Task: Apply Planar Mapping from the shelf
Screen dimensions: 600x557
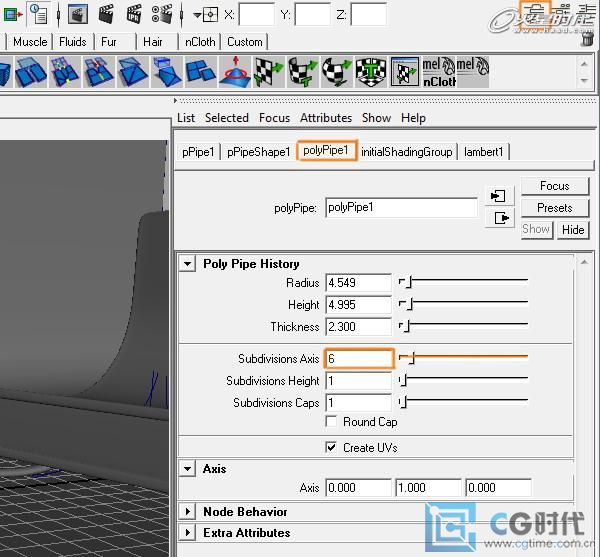Action: (x=269, y=72)
